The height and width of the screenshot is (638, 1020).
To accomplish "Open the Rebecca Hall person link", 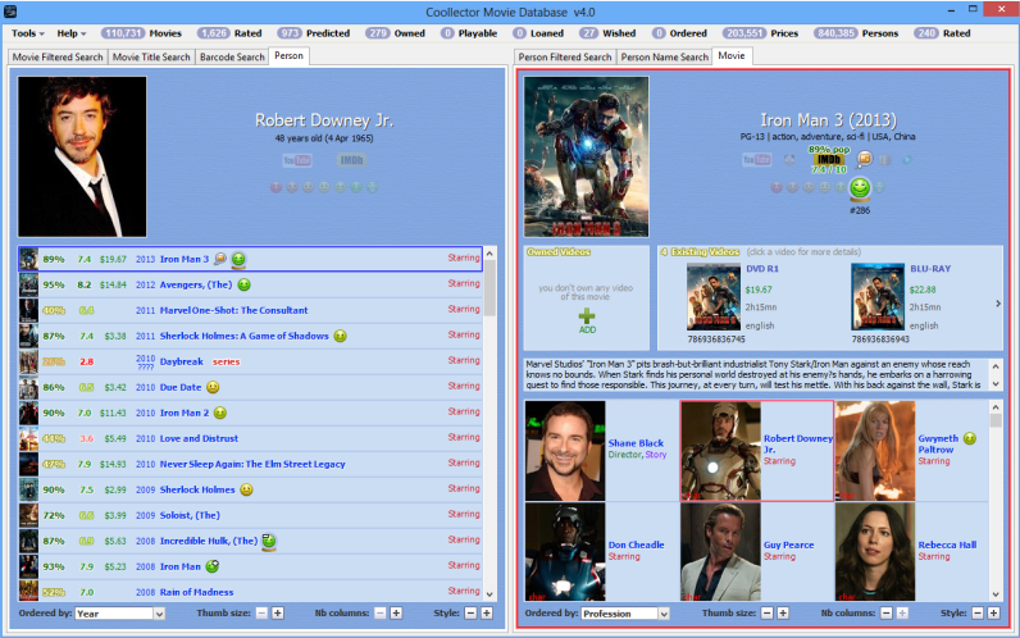I will pyautogui.click(x=947, y=545).
